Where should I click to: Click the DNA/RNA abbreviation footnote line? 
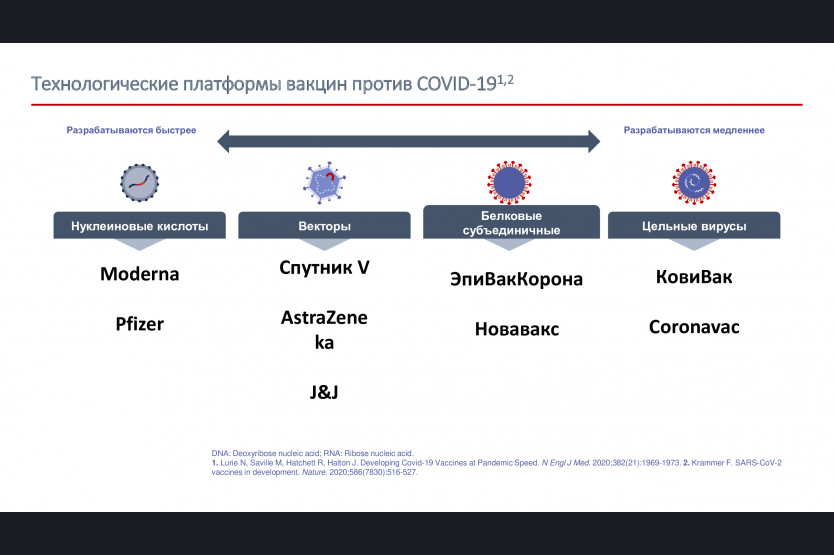point(312,453)
